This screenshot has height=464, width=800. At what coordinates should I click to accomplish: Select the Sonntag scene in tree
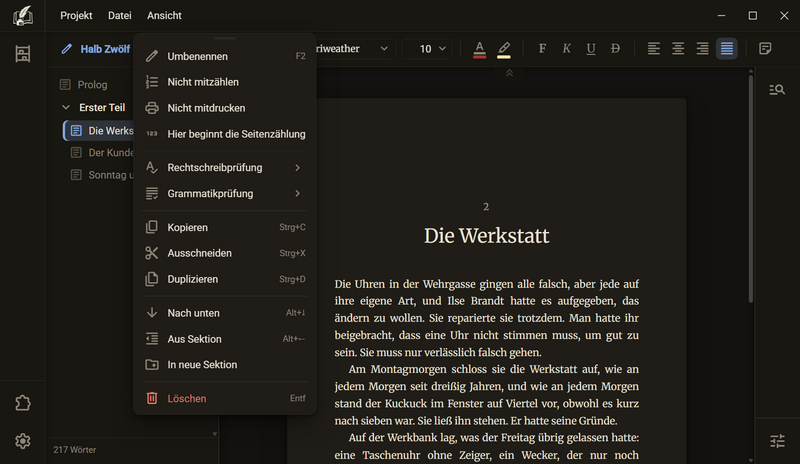[101, 175]
